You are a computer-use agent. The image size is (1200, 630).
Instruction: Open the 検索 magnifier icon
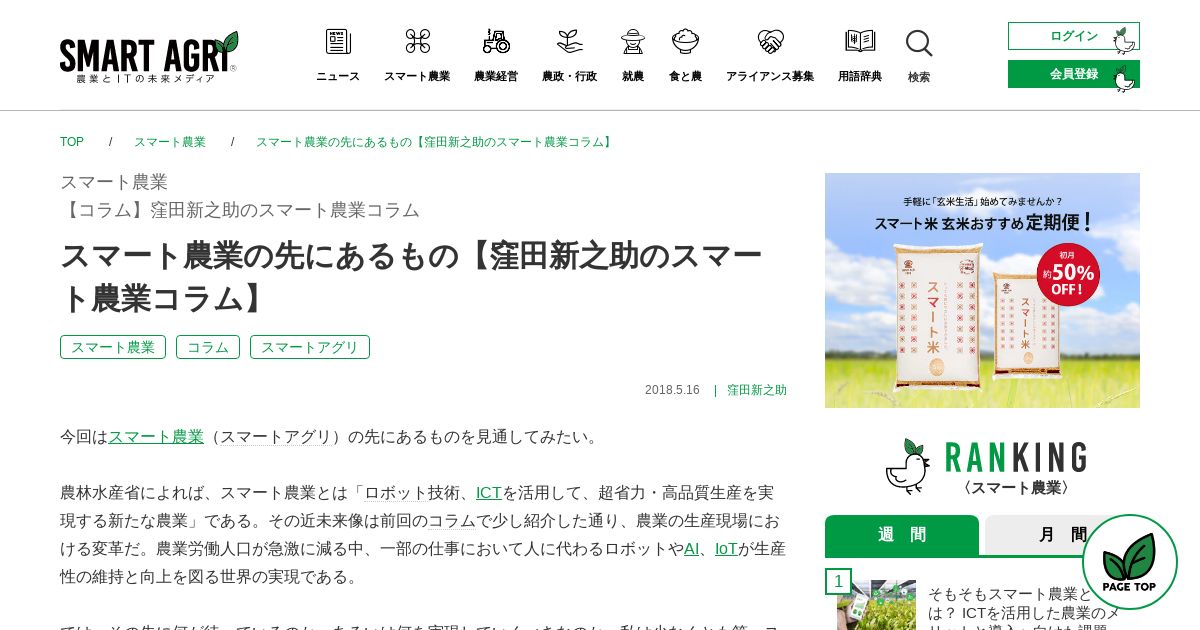(x=919, y=44)
